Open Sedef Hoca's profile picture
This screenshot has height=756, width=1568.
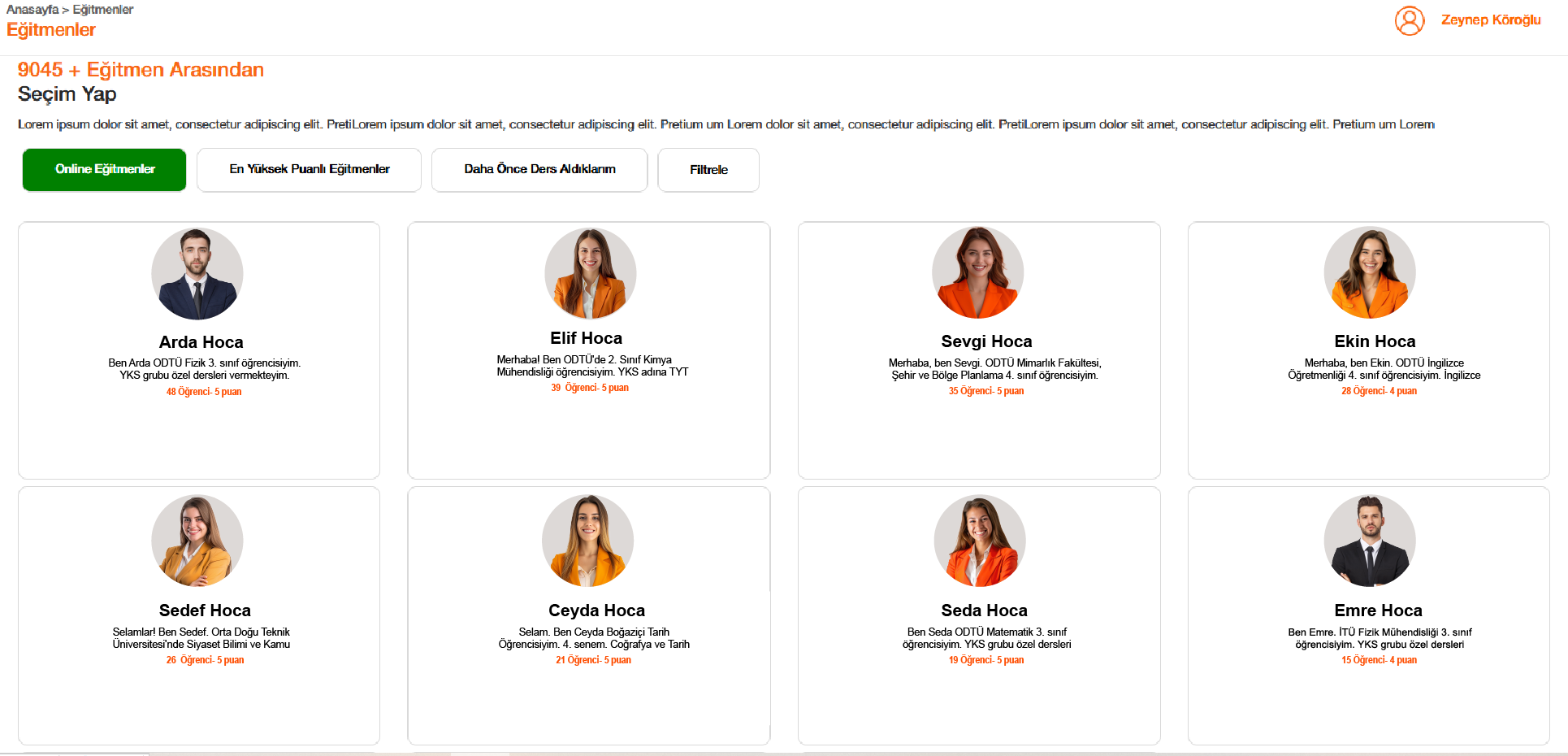point(197,541)
